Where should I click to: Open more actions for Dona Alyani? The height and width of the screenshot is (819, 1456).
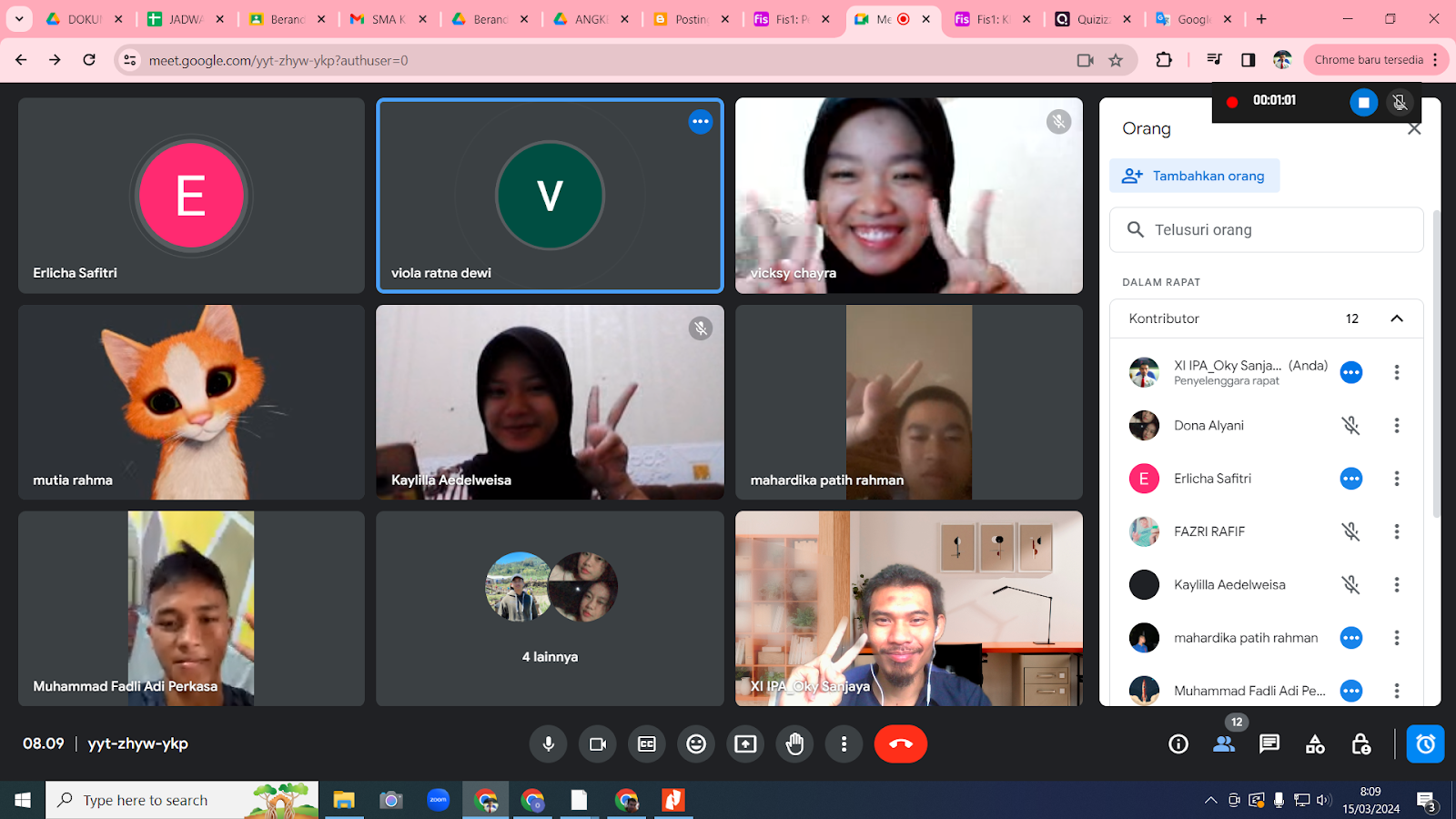pyautogui.click(x=1397, y=425)
